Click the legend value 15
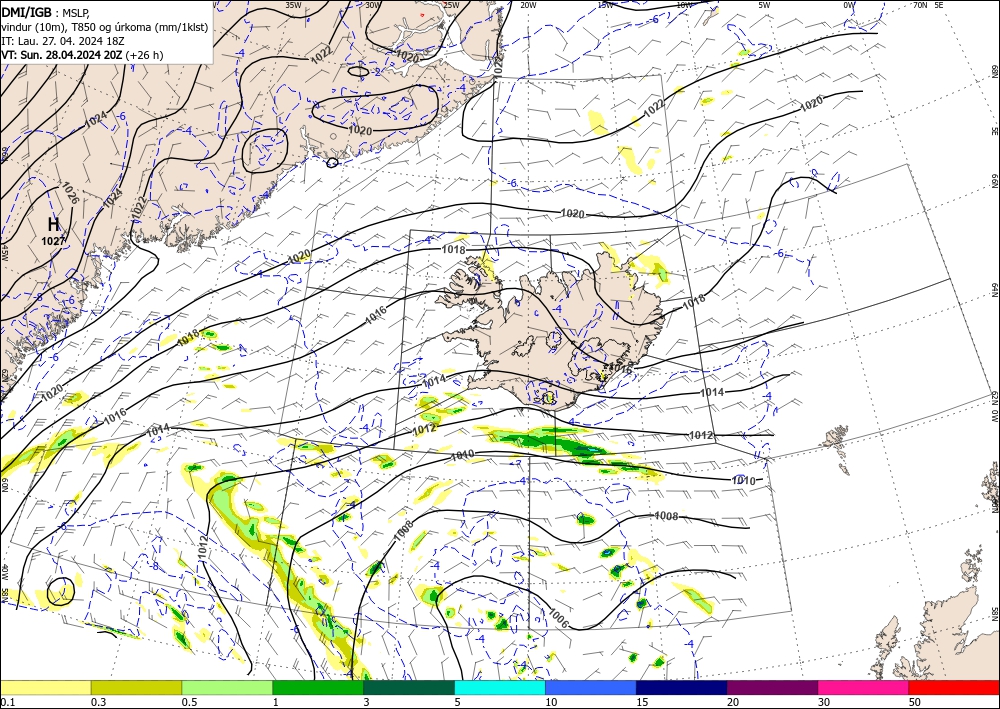Image resolution: width=1000 pixels, height=709 pixels. (642, 702)
